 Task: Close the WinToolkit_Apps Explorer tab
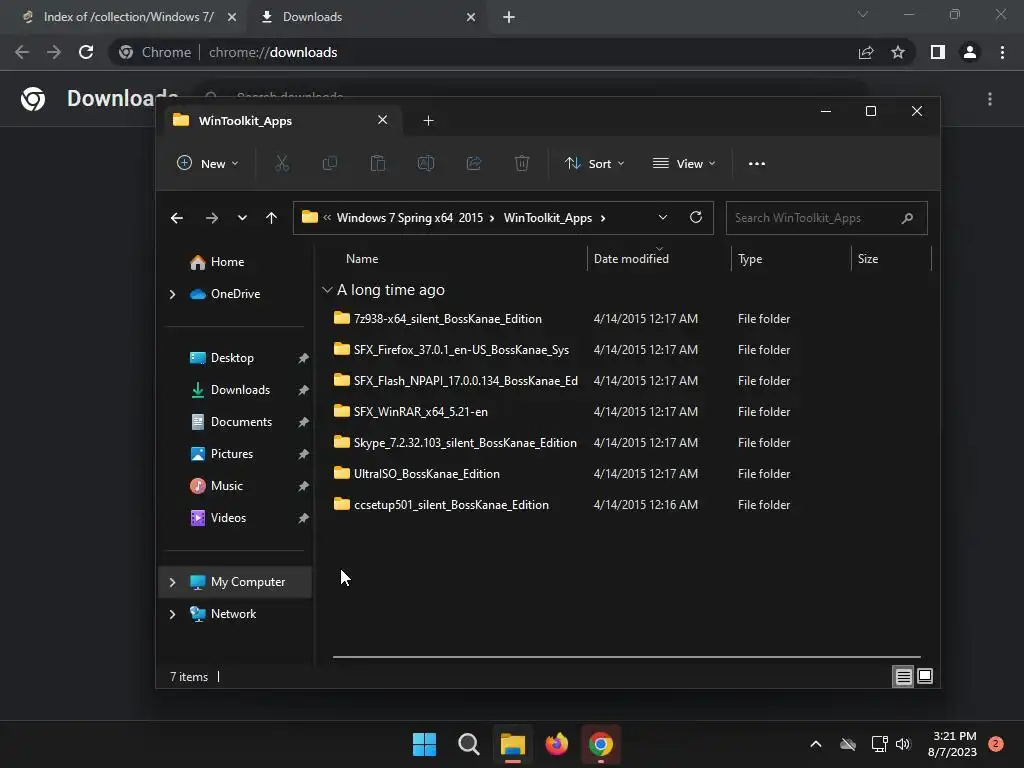[383, 120]
